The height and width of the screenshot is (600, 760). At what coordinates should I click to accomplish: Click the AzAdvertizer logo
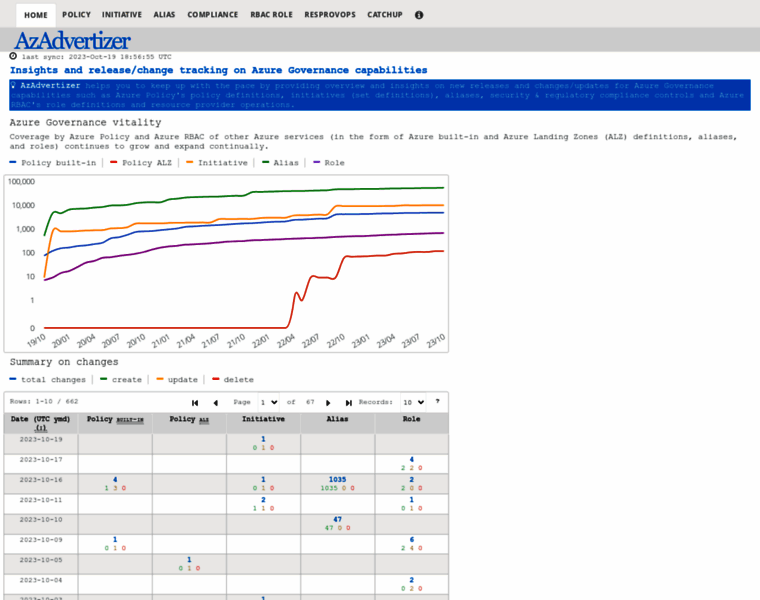(72, 40)
